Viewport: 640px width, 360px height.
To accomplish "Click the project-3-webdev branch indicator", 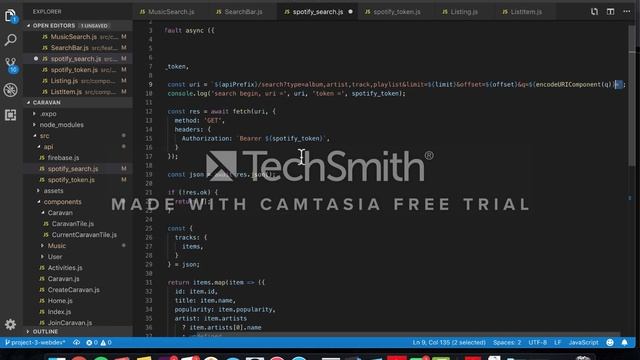I will point(35,342).
